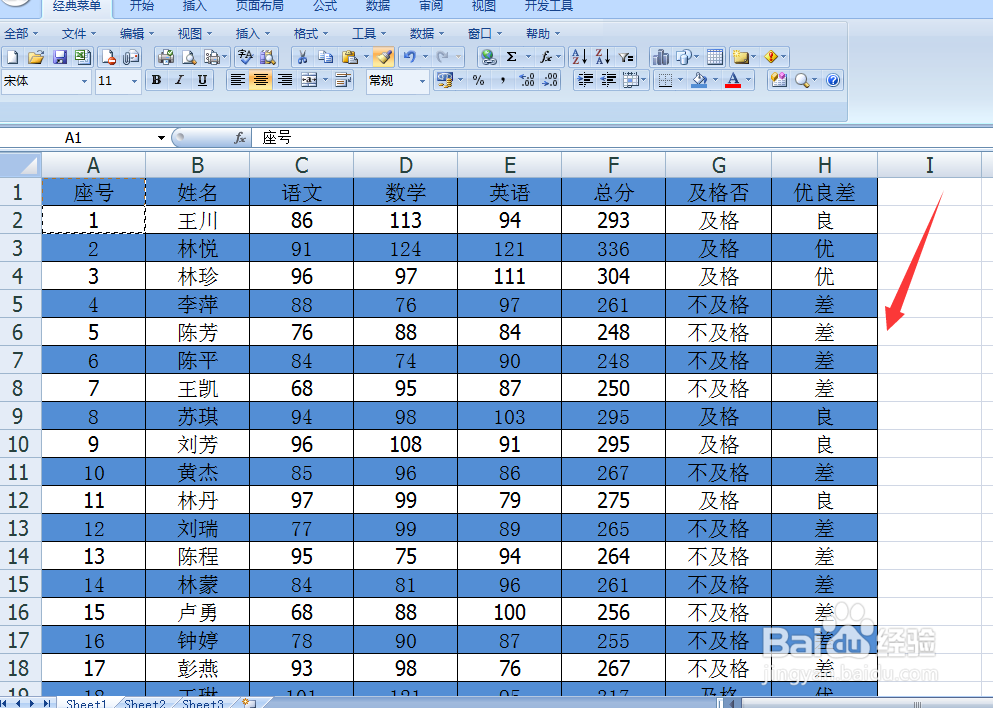Decrease decimal places icon

click(550, 80)
